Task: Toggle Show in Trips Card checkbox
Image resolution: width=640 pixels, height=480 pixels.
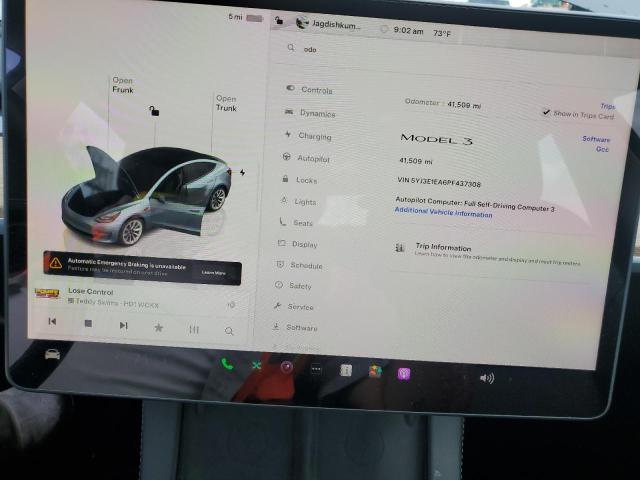Action: point(546,112)
